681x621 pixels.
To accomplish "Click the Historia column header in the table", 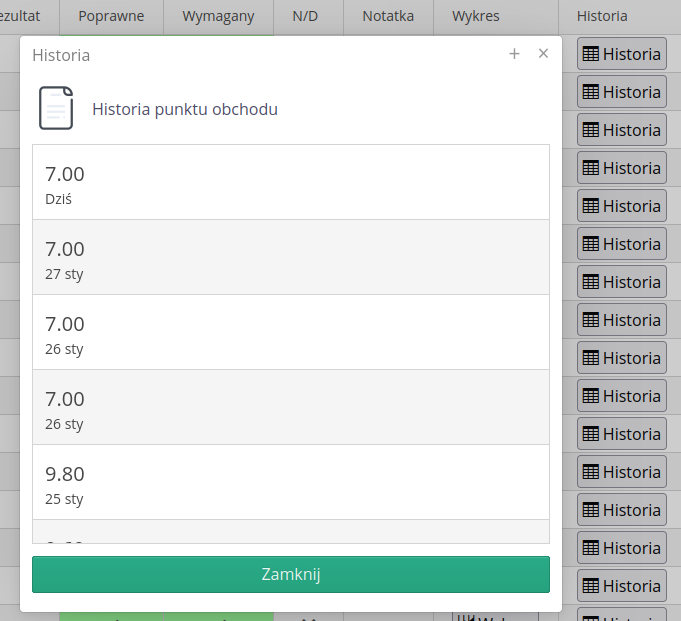I will 602,16.
